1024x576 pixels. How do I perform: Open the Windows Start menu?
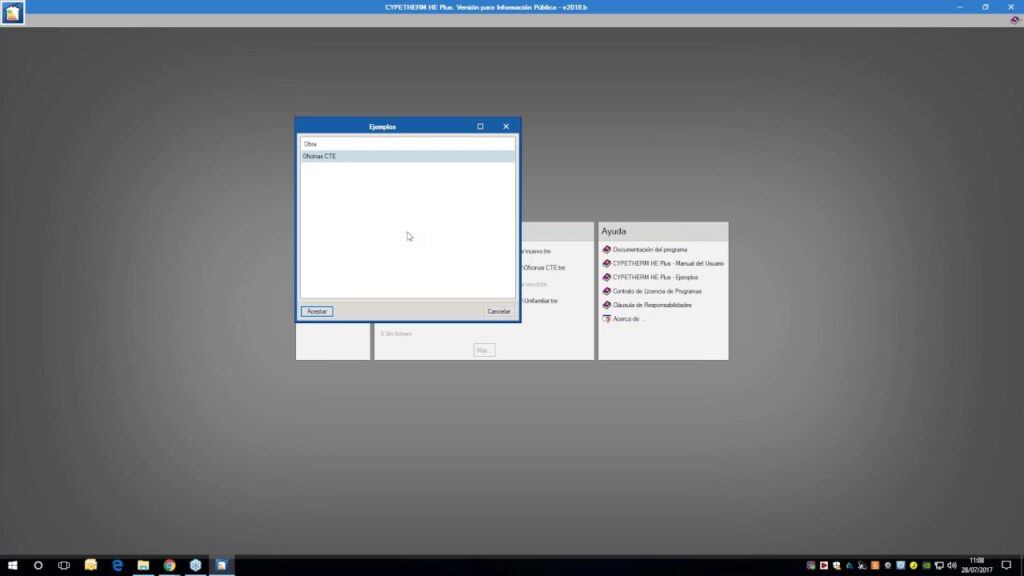click(x=13, y=565)
